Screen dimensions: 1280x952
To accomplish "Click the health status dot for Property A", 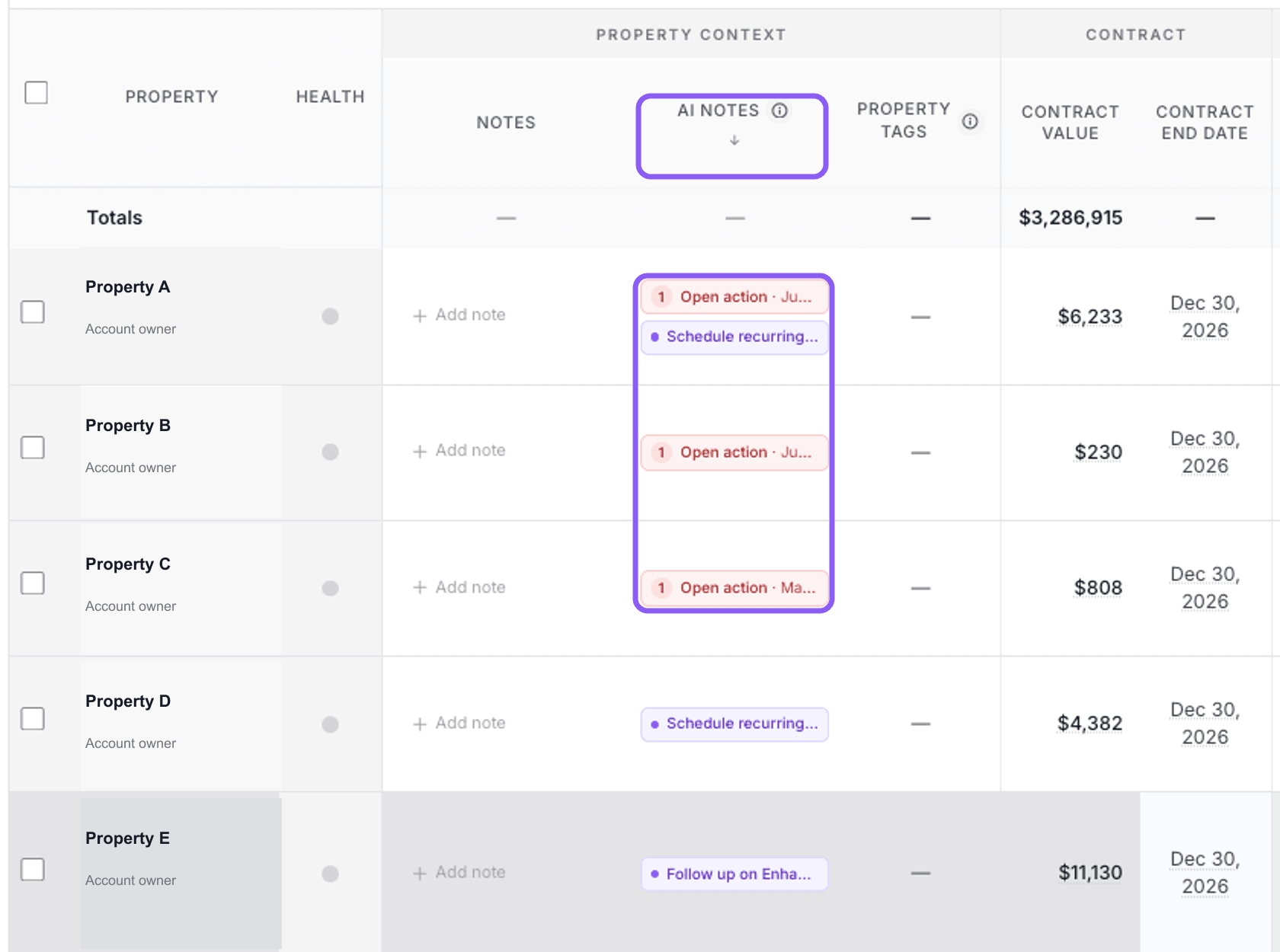I will 330,316.
